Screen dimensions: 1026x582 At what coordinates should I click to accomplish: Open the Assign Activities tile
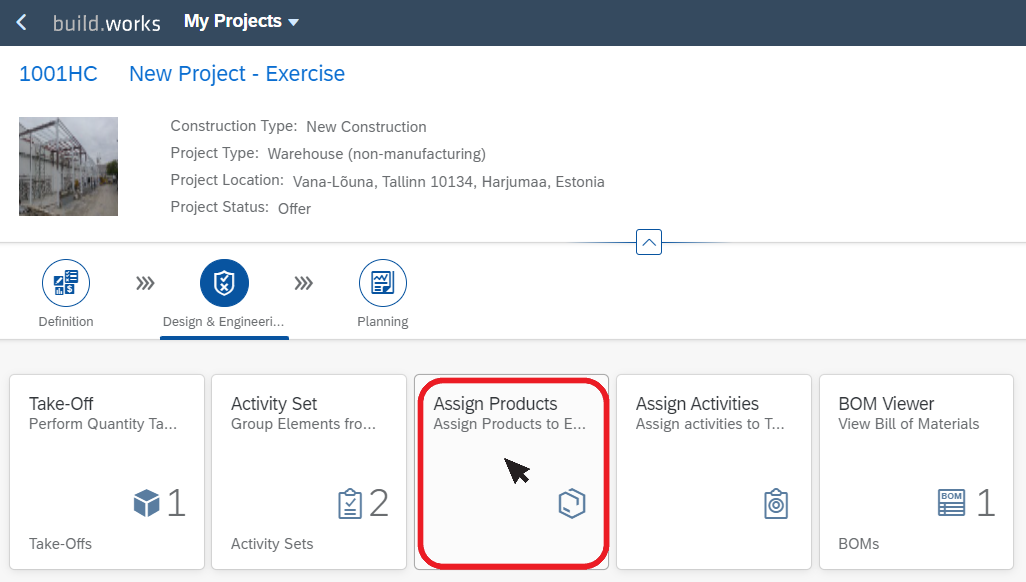(x=714, y=472)
